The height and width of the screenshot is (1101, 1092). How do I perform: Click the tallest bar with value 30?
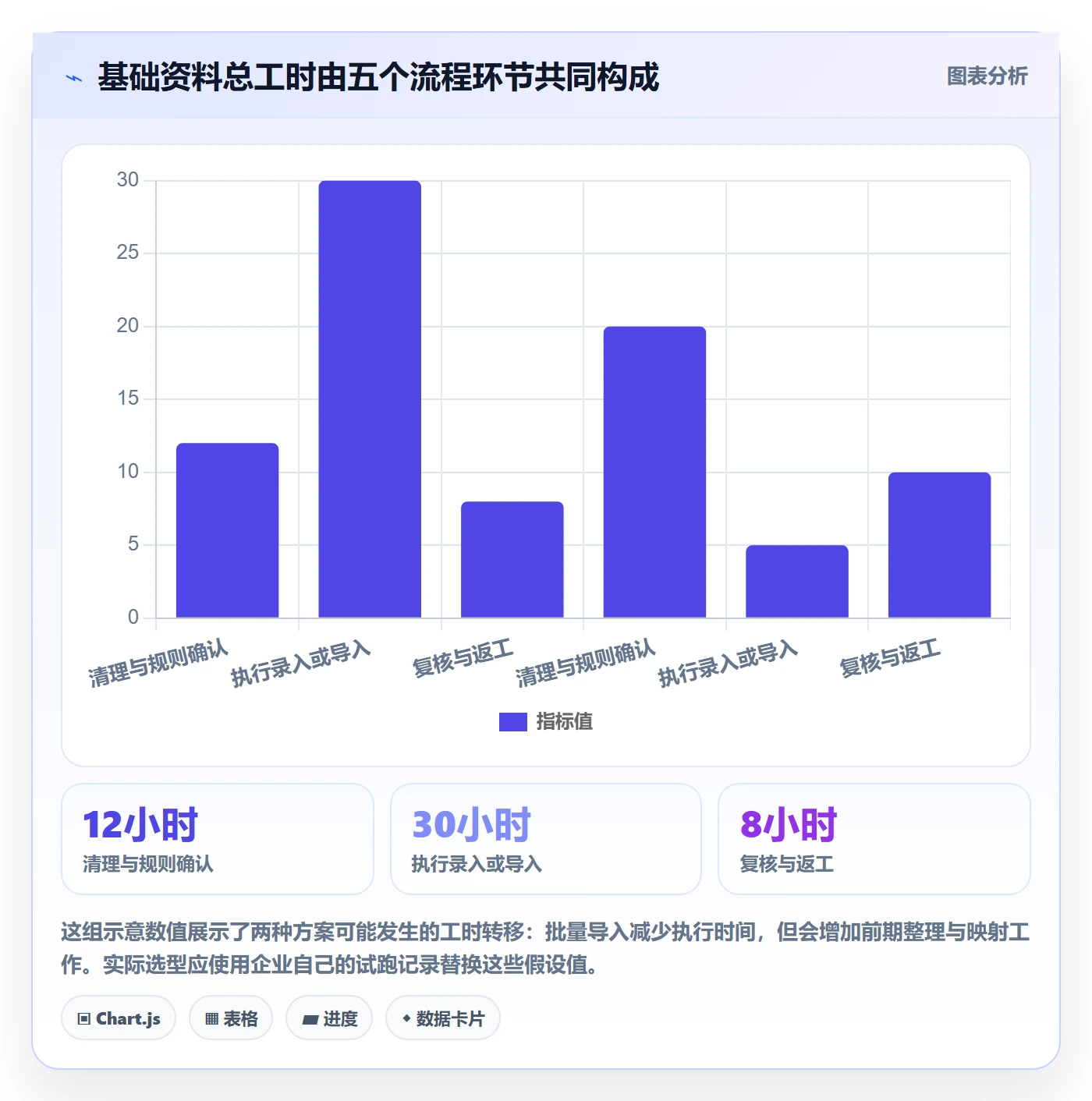tap(370, 399)
